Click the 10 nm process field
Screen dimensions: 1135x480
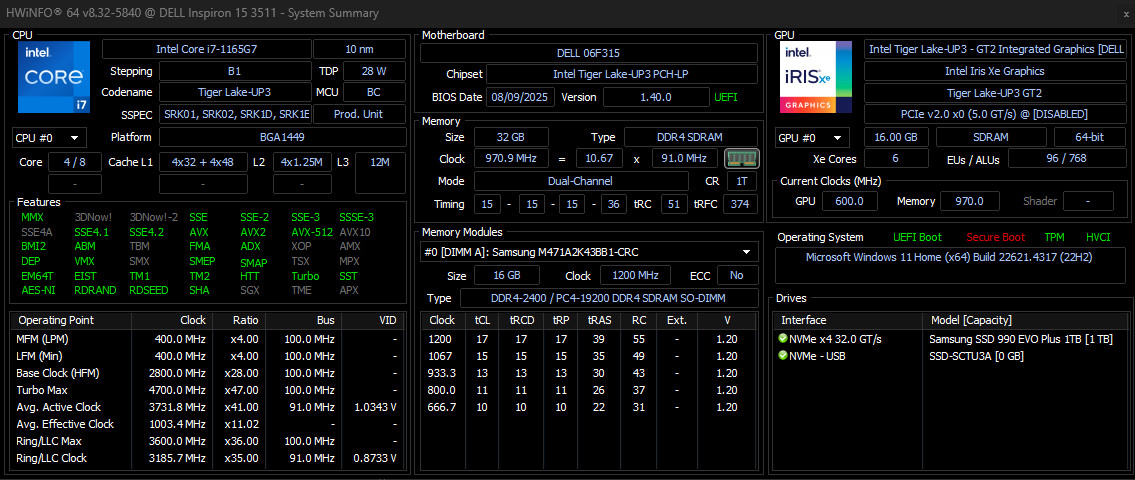pyautogui.click(x=360, y=49)
